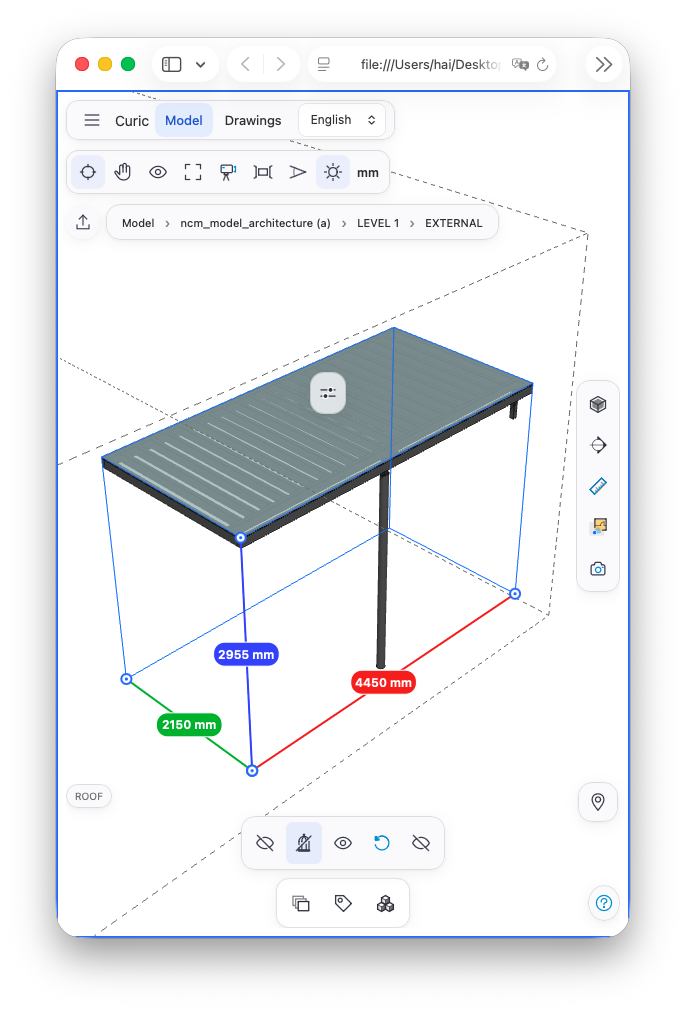
Task: Click the first crossed-eye hide icon
Action: (265, 843)
